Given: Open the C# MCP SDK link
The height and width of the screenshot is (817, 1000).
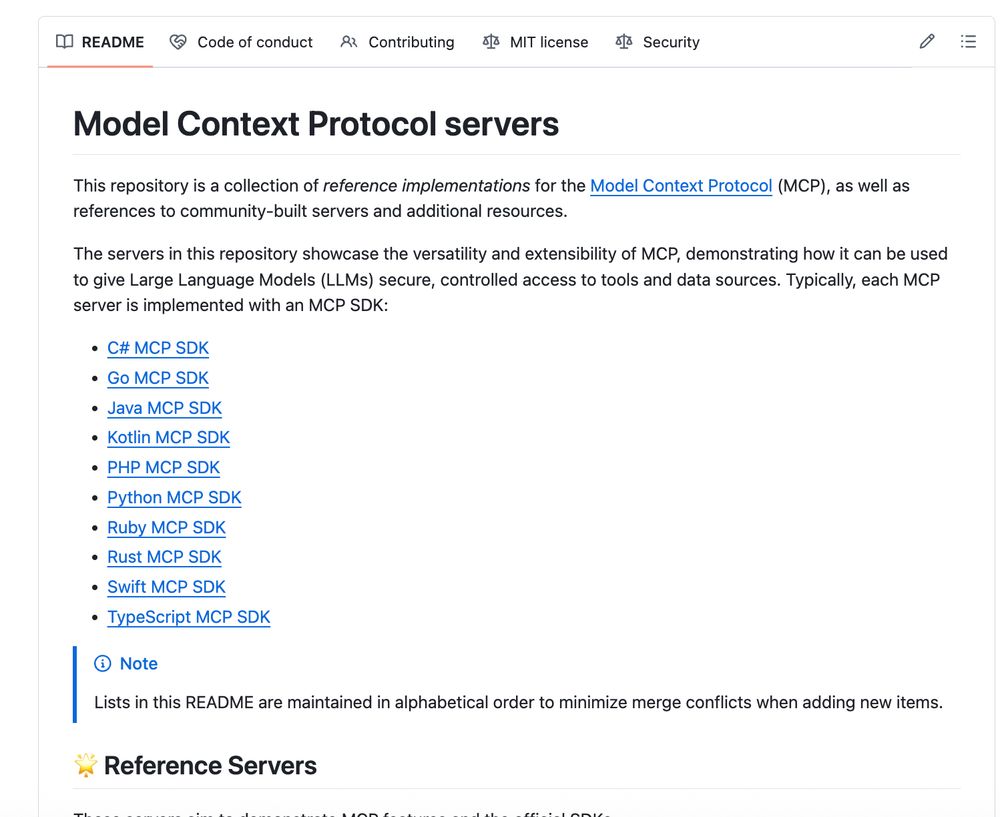Looking at the screenshot, I should (158, 348).
